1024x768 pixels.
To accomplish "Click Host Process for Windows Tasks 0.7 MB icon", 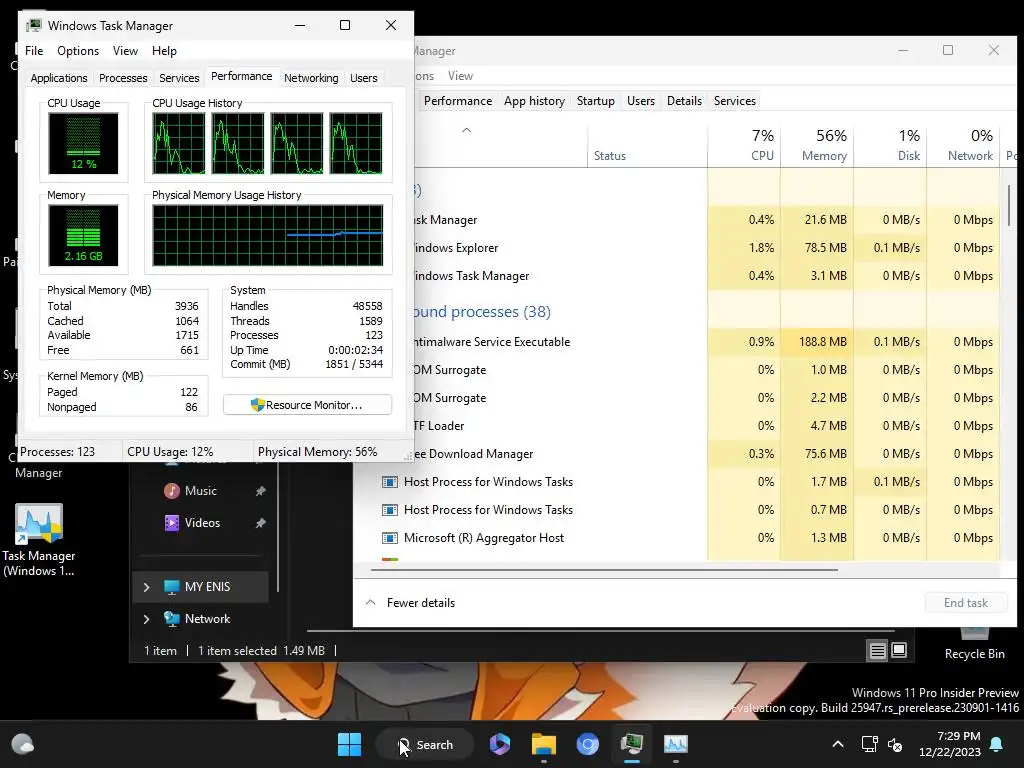I will (389, 510).
